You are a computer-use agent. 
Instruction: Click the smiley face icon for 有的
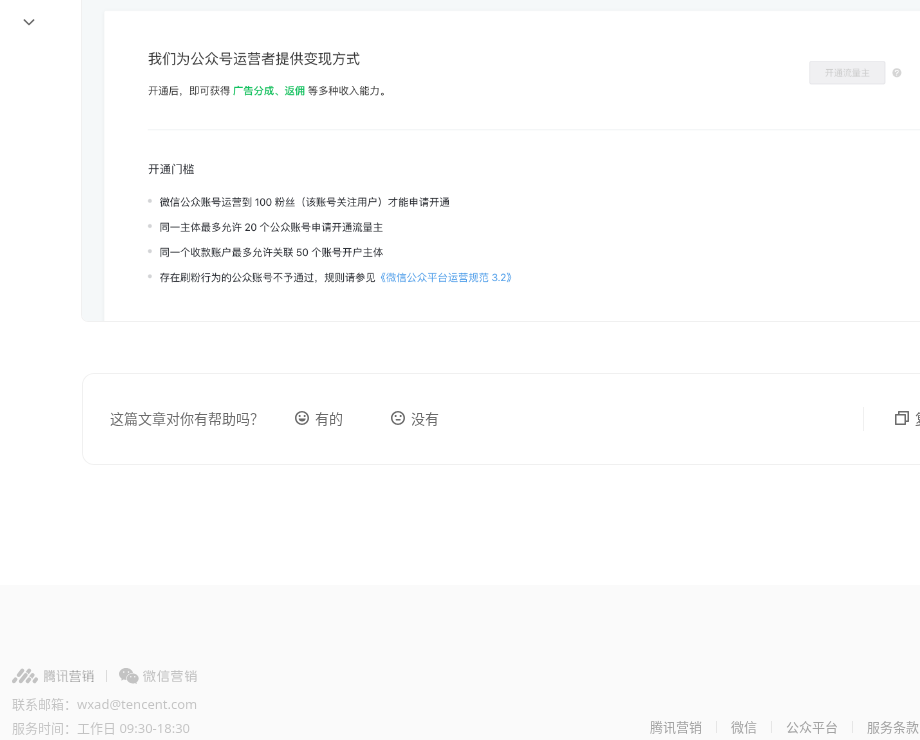tap(302, 418)
